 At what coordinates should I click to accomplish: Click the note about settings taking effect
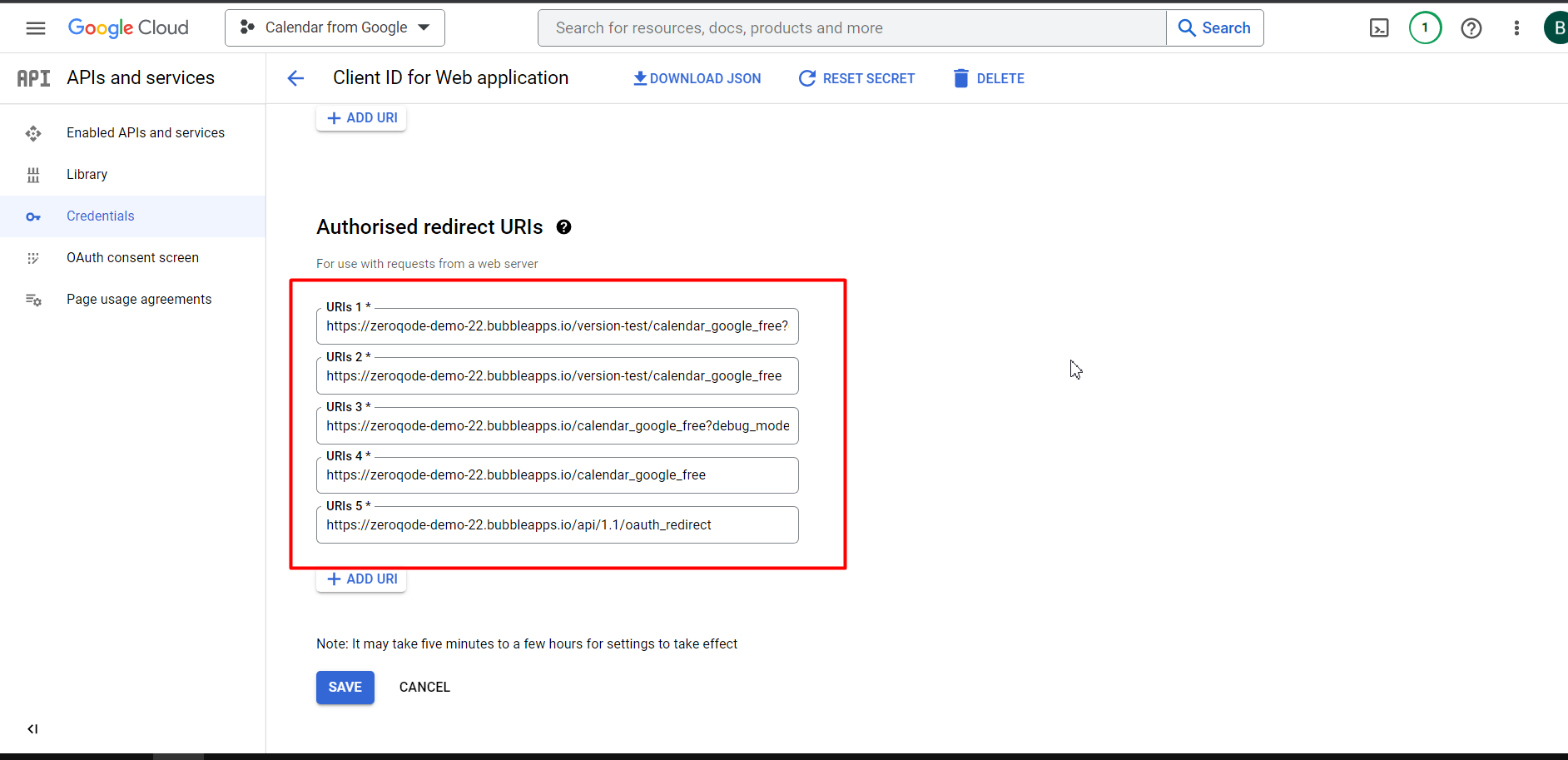pos(527,644)
